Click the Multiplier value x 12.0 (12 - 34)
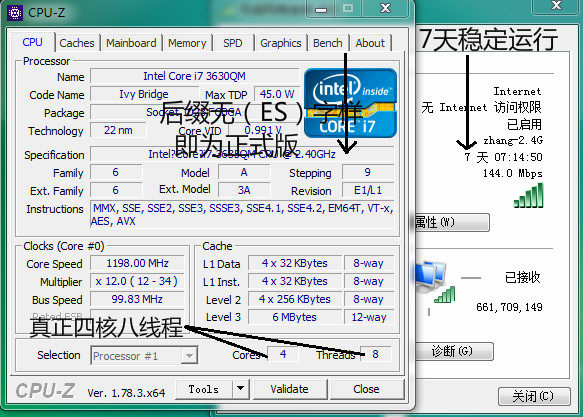The height and width of the screenshot is (417, 583). pyautogui.click(x=137, y=281)
